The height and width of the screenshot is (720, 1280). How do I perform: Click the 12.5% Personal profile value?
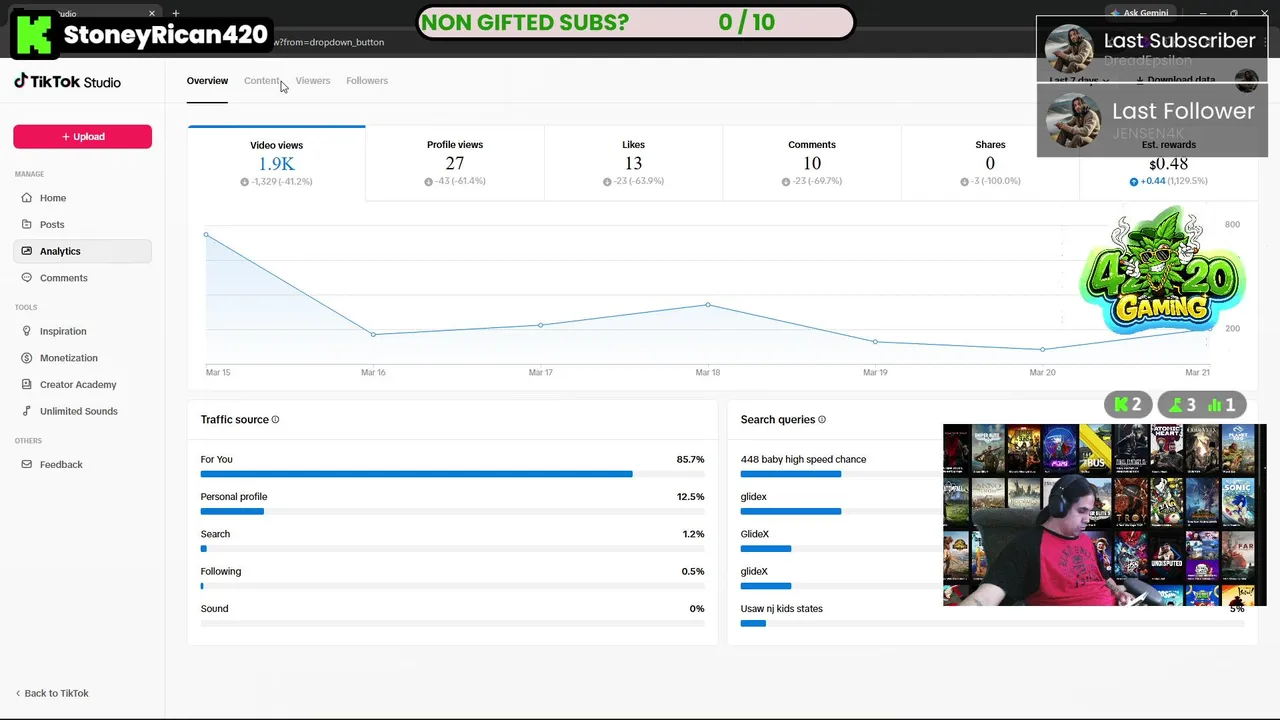690,497
